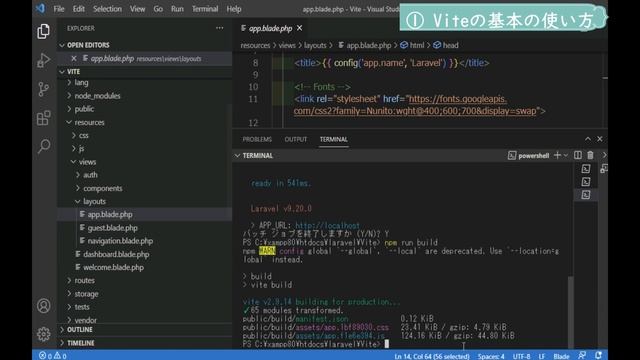Open the View menu
The width and height of the screenshot is (640, 360).
137,9
